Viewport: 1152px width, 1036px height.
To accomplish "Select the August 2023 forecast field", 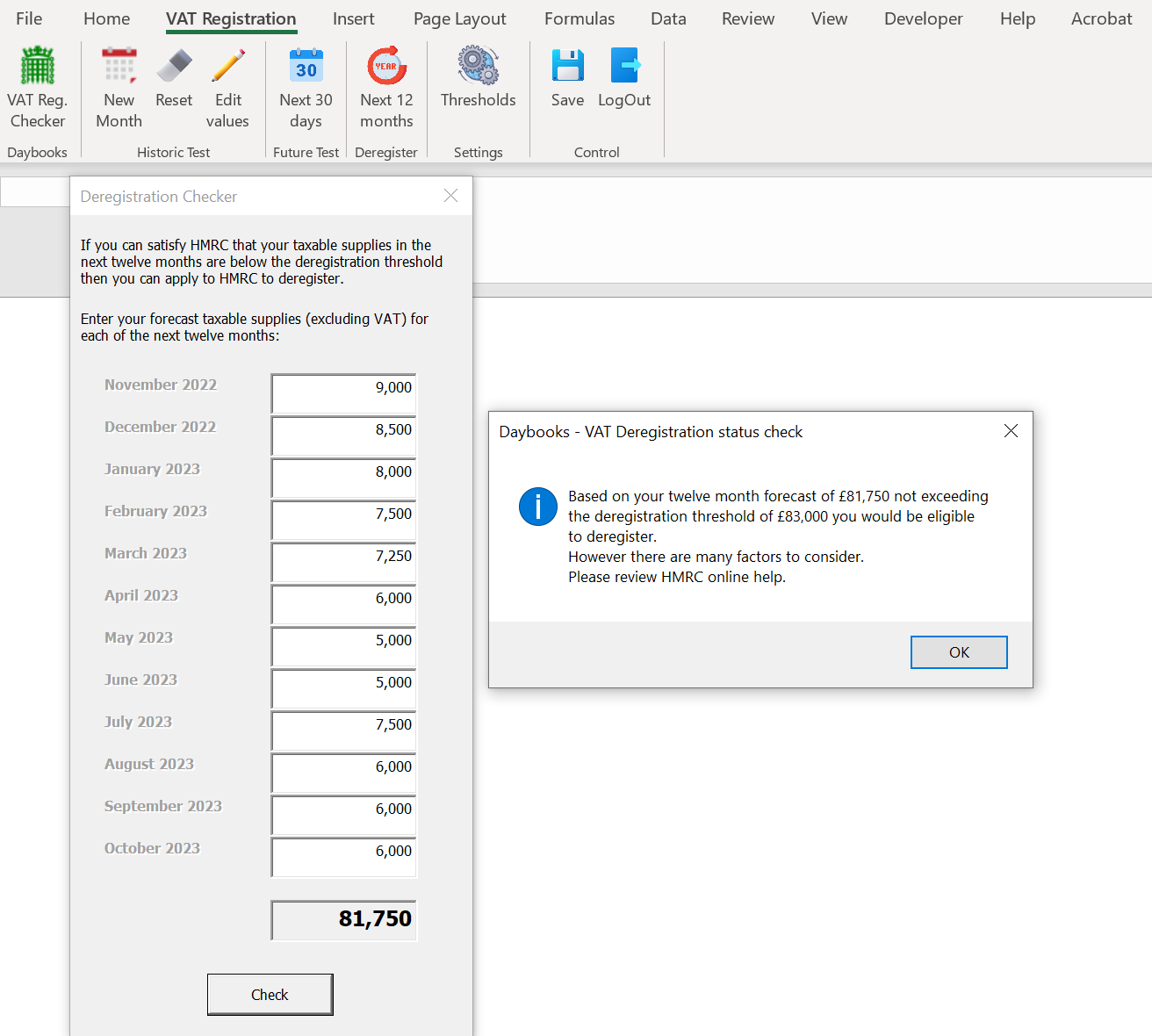I will tap(343, 773).
